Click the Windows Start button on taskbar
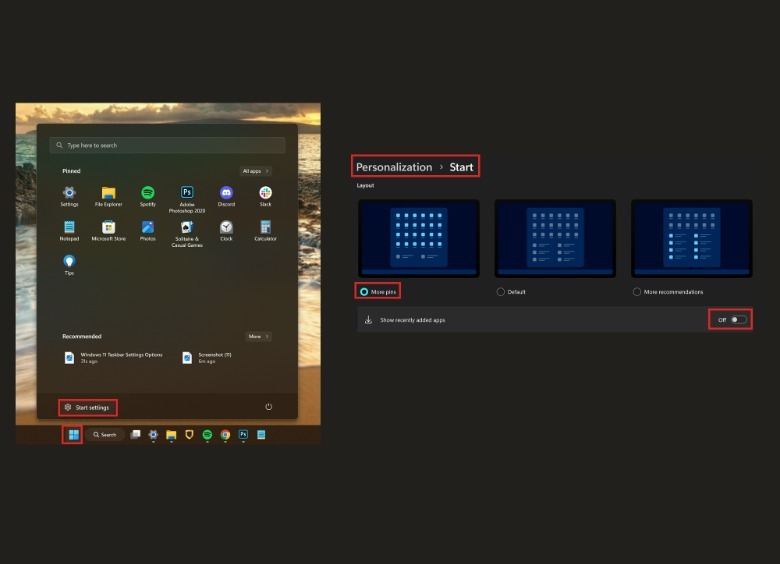The height and width of the screenshot is (564, 780). pos(73,435)
